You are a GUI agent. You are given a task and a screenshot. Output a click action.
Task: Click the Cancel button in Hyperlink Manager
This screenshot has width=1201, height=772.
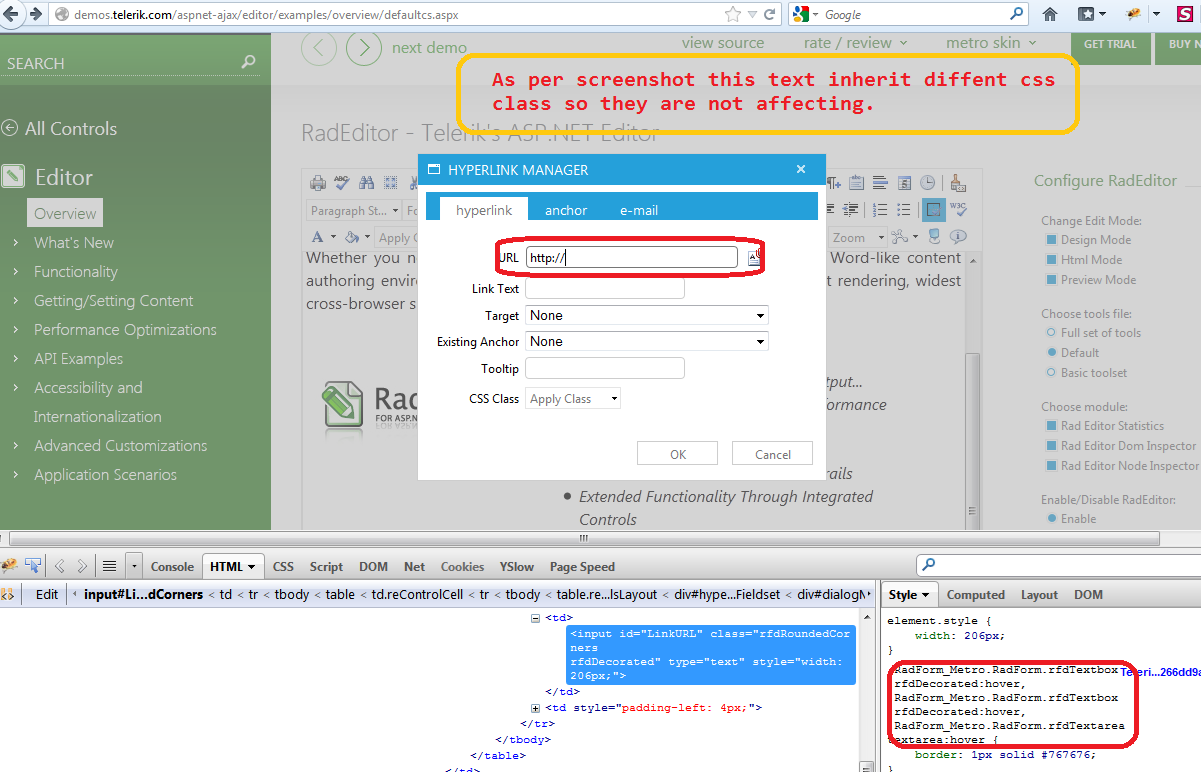(772, 454)
